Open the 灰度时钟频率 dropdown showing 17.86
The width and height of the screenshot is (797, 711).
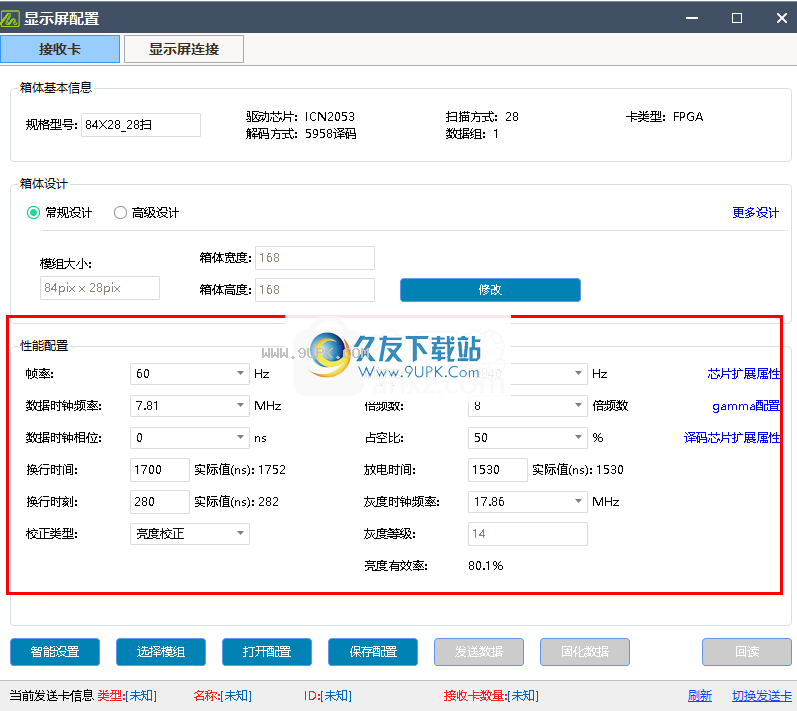coord(528,502)
